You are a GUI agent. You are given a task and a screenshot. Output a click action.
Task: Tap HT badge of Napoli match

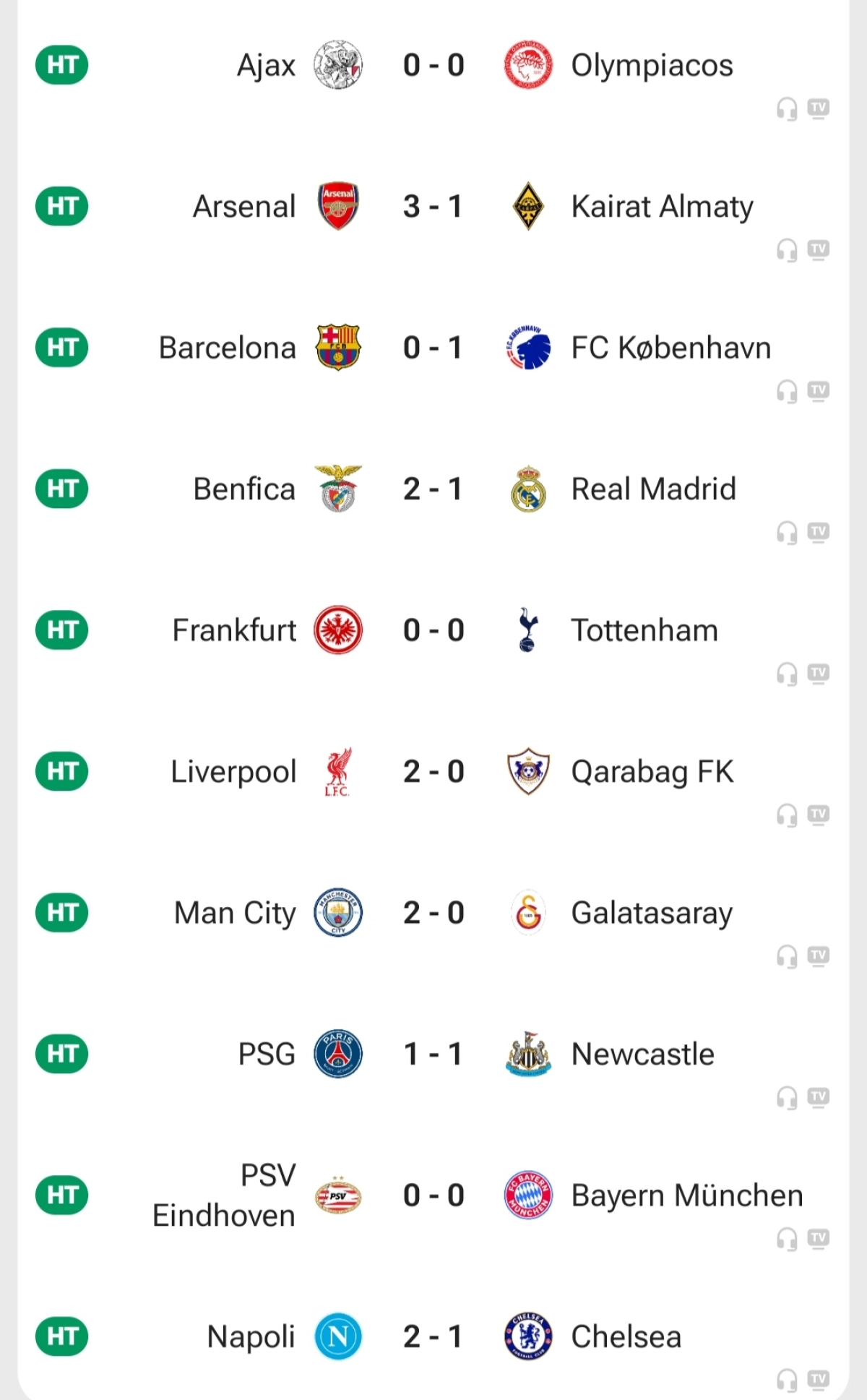(62, 1336)
